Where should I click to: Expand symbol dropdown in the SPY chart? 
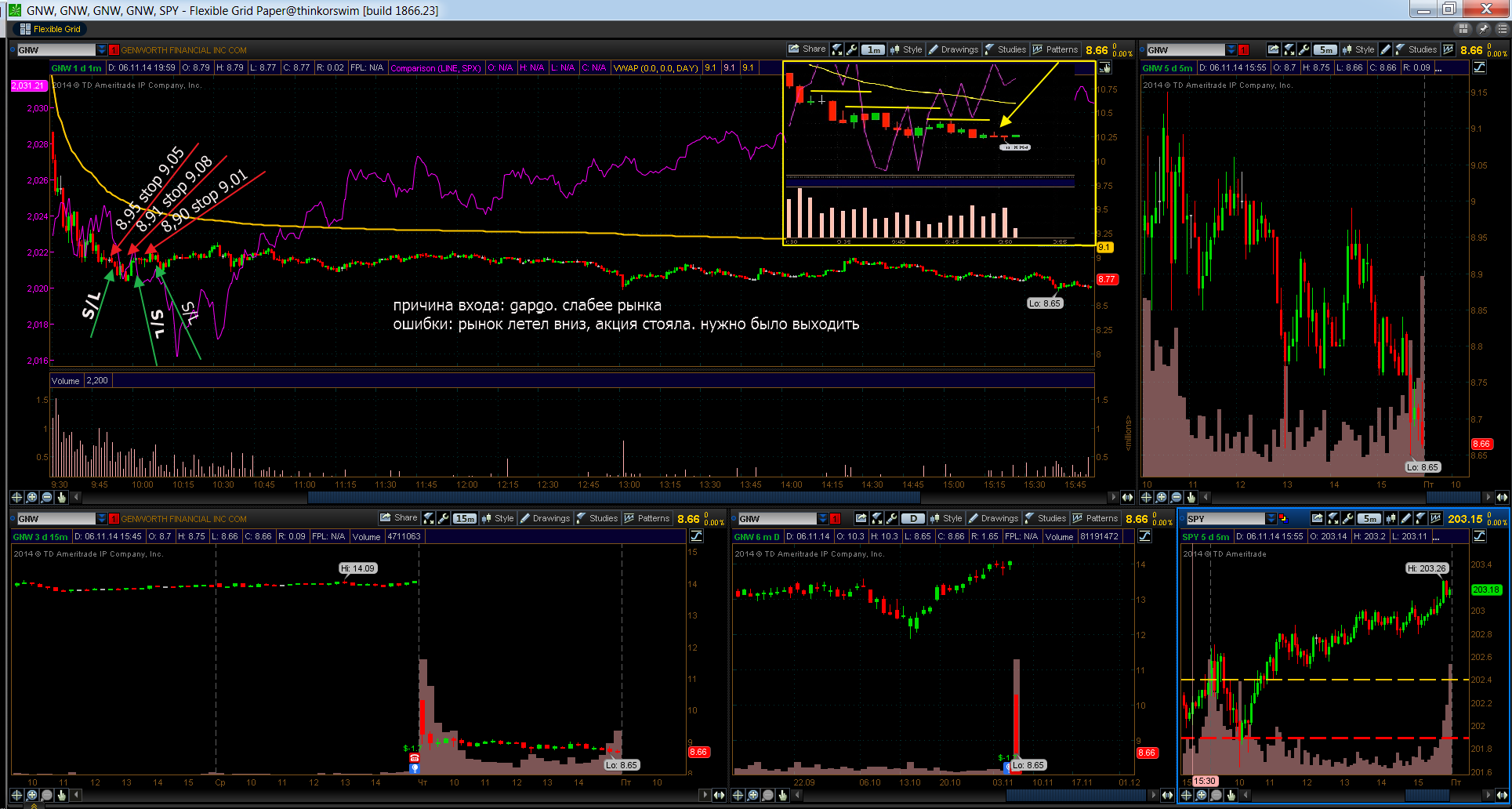coord(1271,518)
